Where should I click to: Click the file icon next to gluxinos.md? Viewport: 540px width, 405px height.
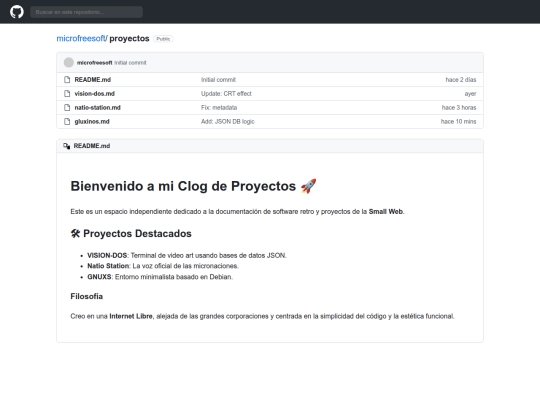pos(67,122)
